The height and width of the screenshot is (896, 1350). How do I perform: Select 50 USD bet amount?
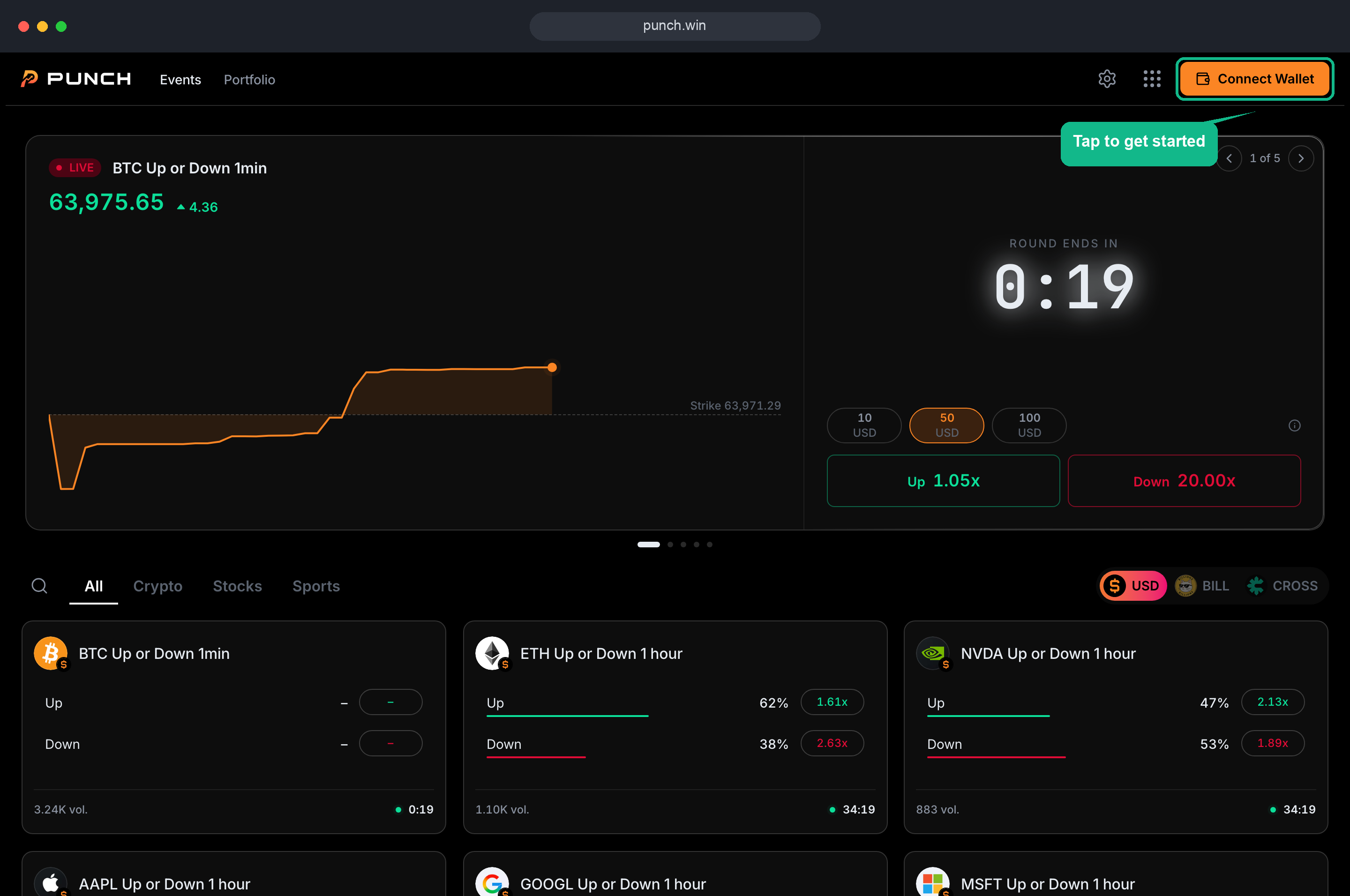tap(946, 425)
